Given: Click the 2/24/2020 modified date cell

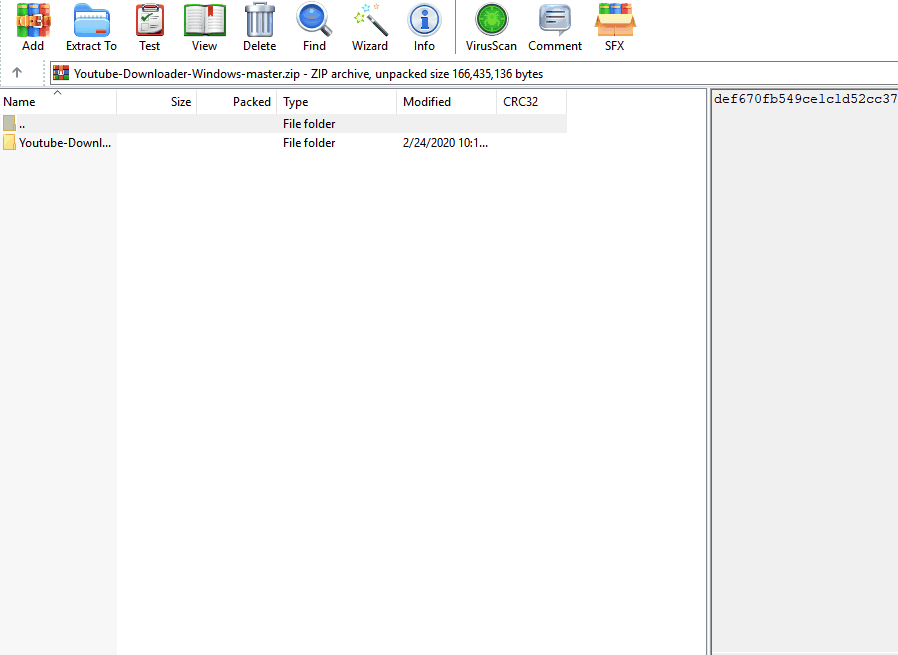Looking at the screenshot, I should pos(446,143).
